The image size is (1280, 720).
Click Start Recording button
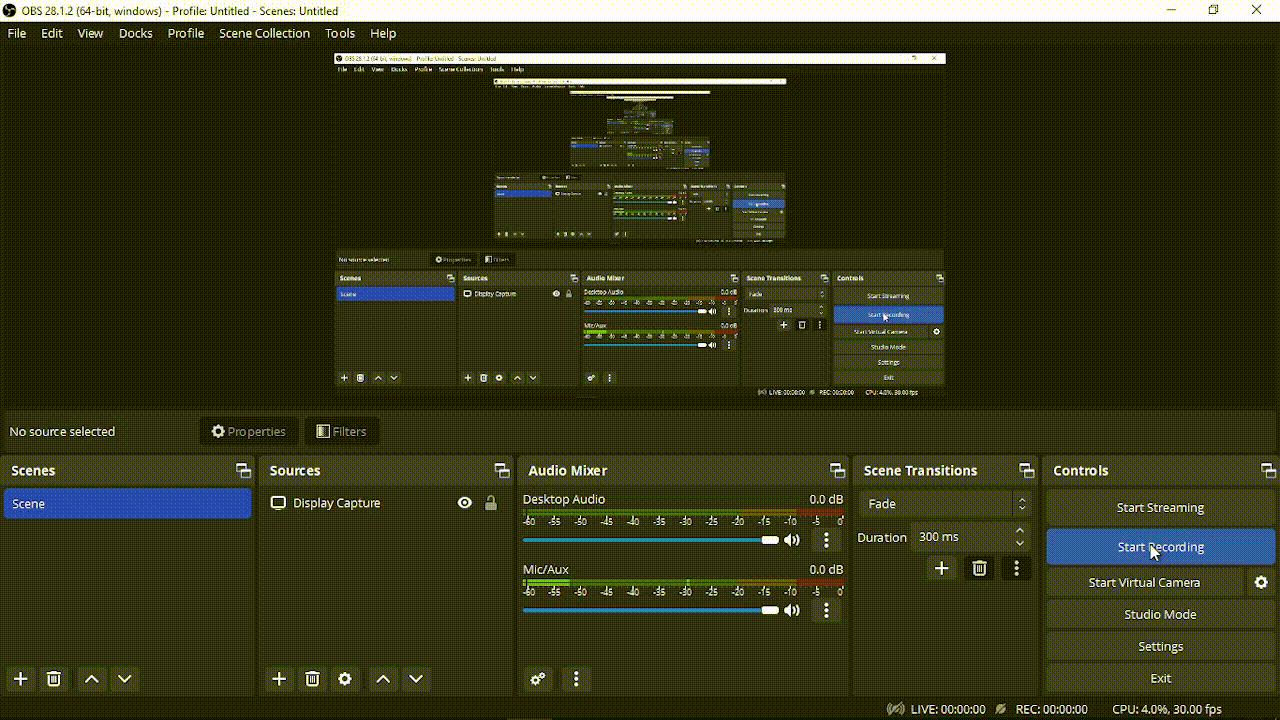point(1160,547)
